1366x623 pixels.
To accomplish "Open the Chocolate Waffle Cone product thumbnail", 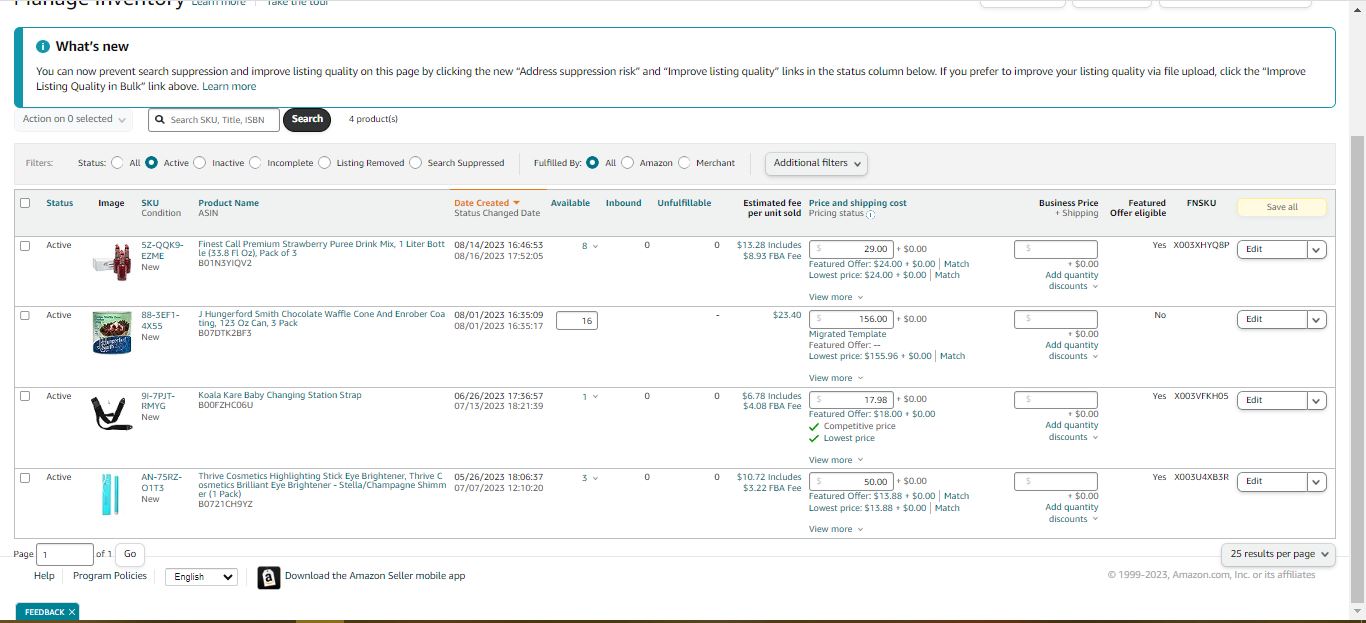I will point(113,332).
